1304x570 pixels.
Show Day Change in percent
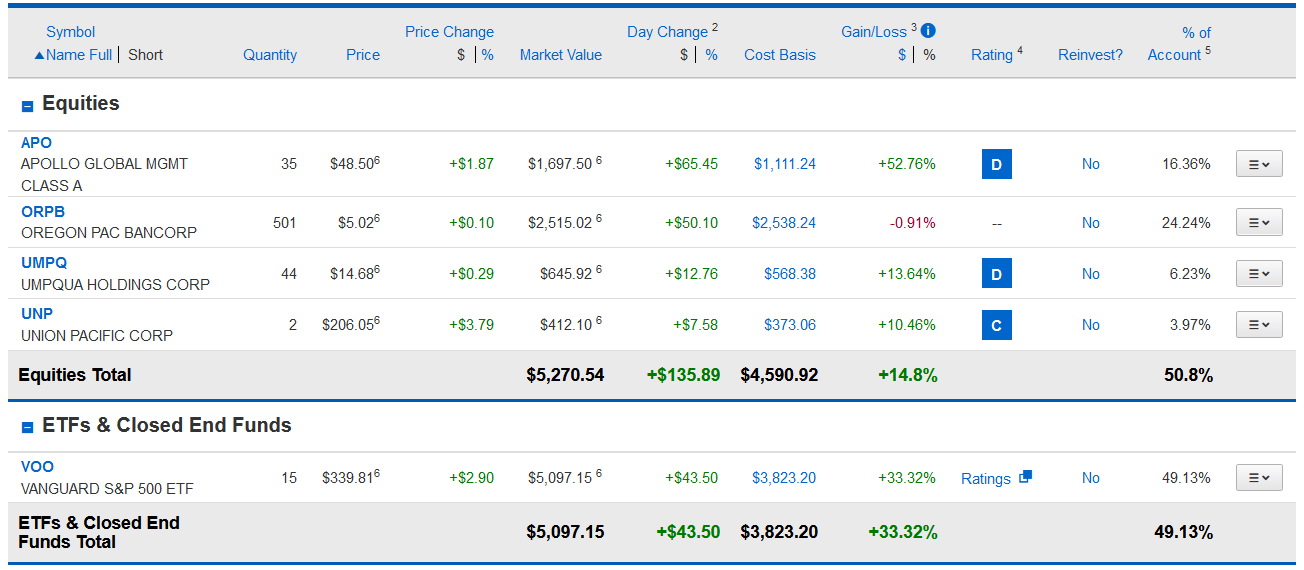[712, 55]
